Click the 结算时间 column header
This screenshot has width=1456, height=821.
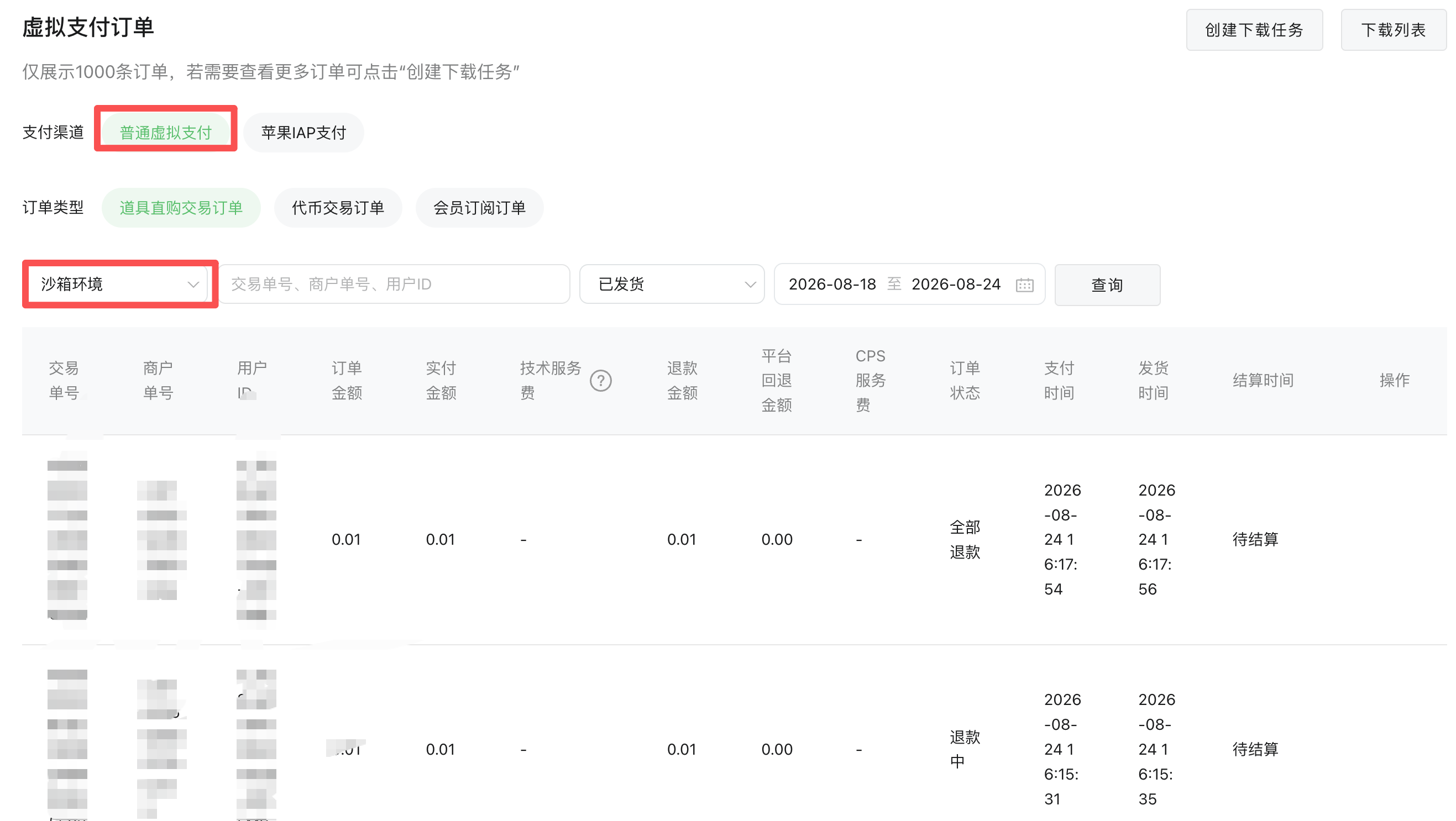(x=1263, y=380)
